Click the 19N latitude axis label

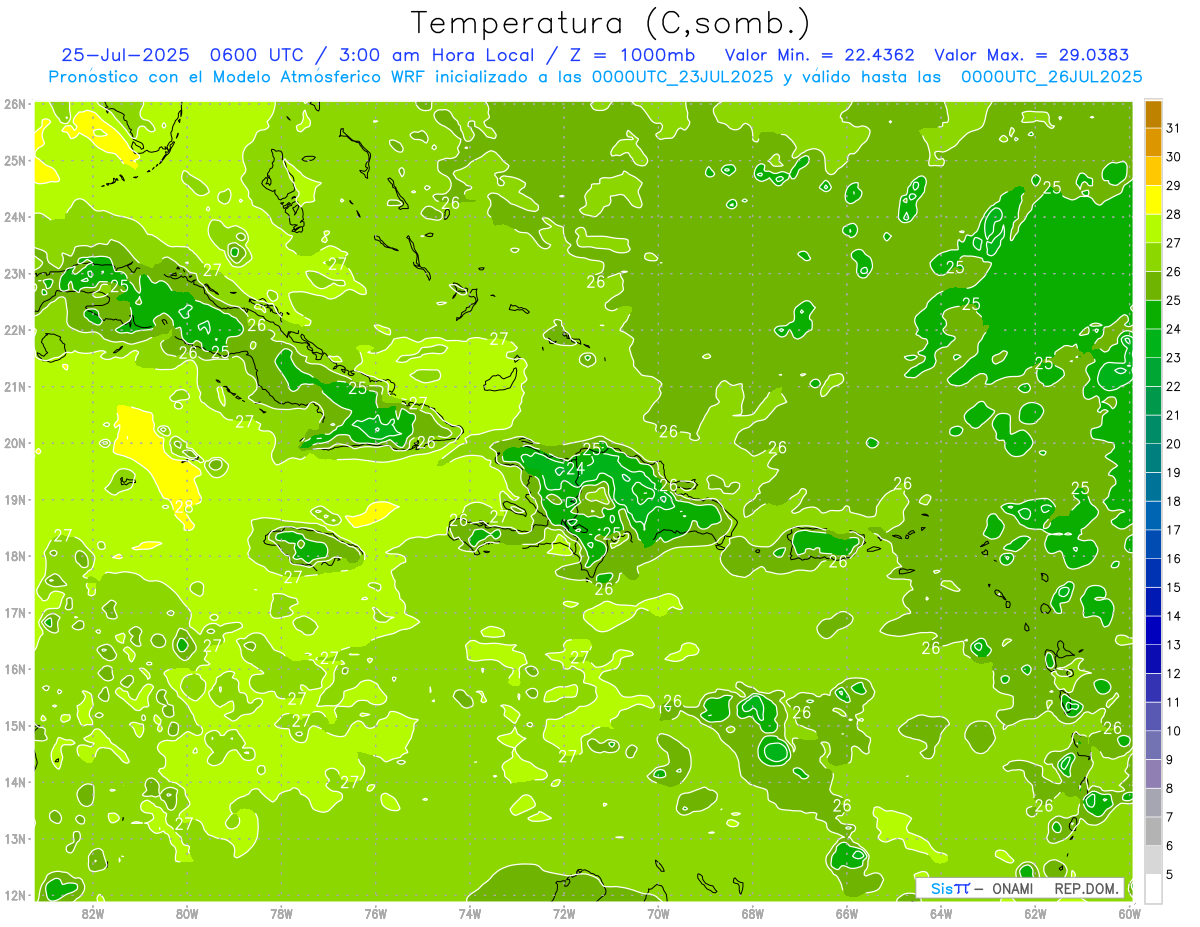pos(14,499)
